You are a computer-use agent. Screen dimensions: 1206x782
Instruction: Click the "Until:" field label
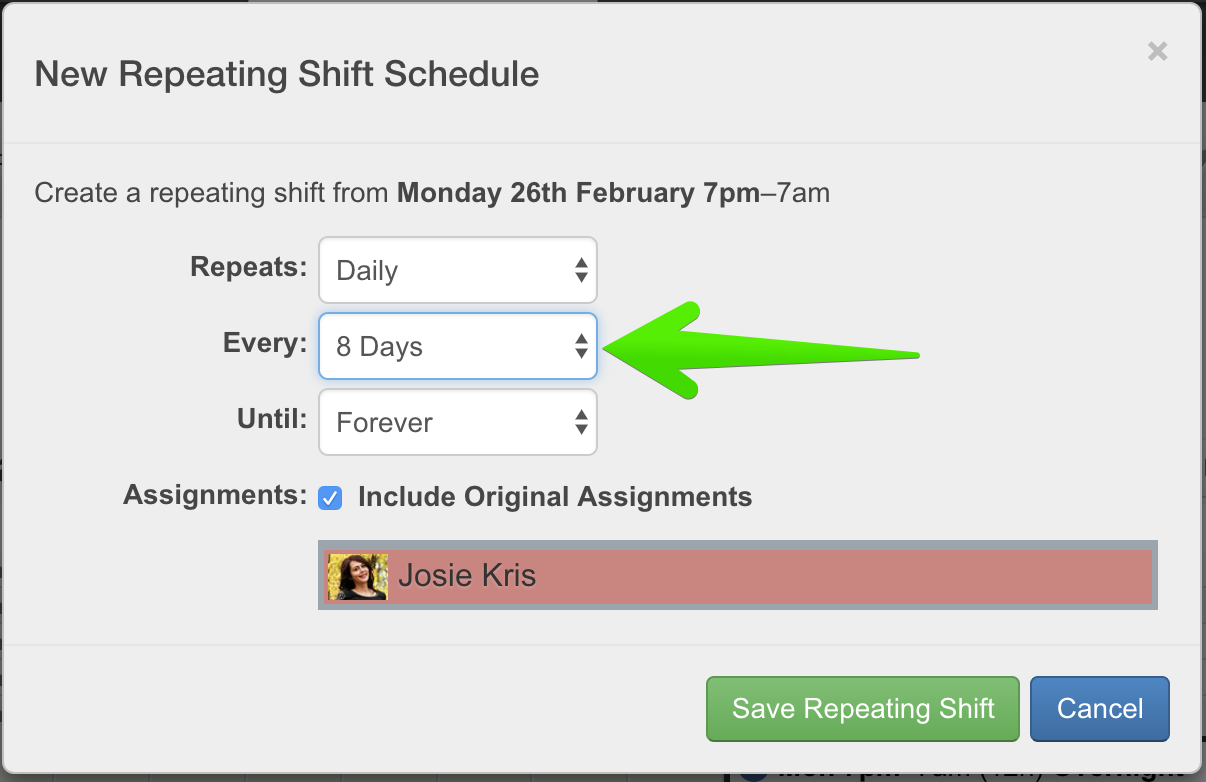[272, 420]
